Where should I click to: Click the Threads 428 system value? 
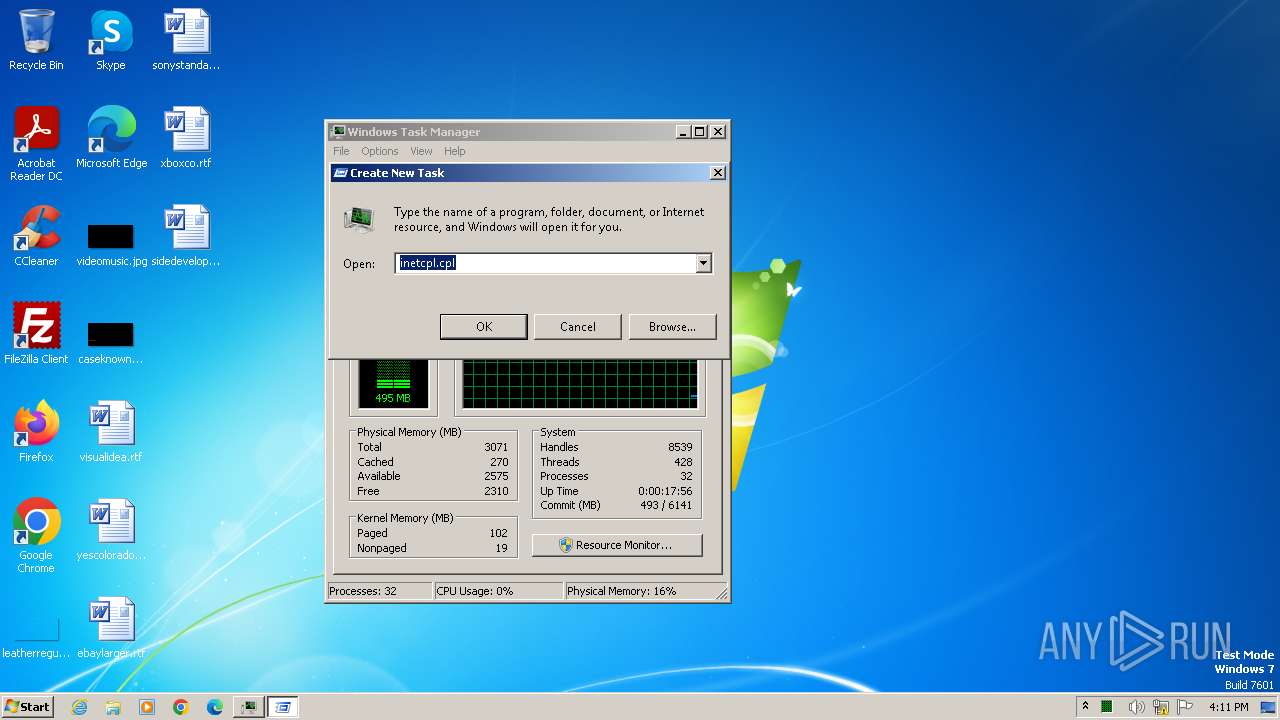616,462
